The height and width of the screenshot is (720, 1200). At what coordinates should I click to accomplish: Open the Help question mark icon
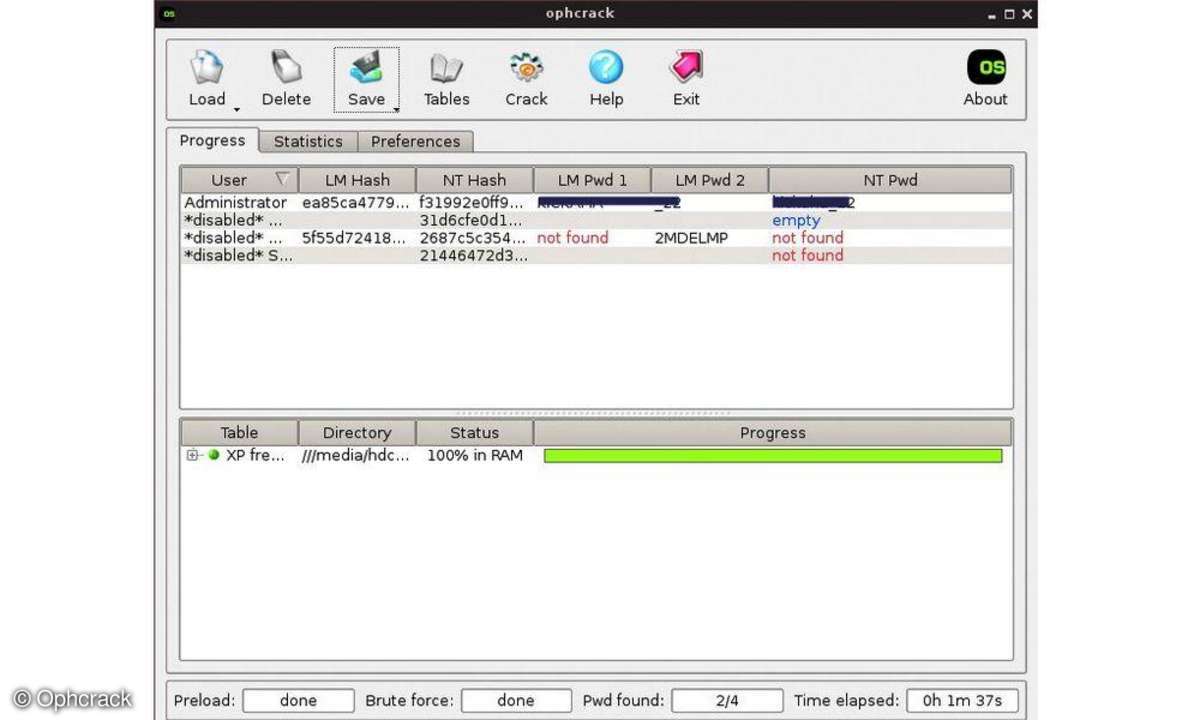[x=606, y=68]
